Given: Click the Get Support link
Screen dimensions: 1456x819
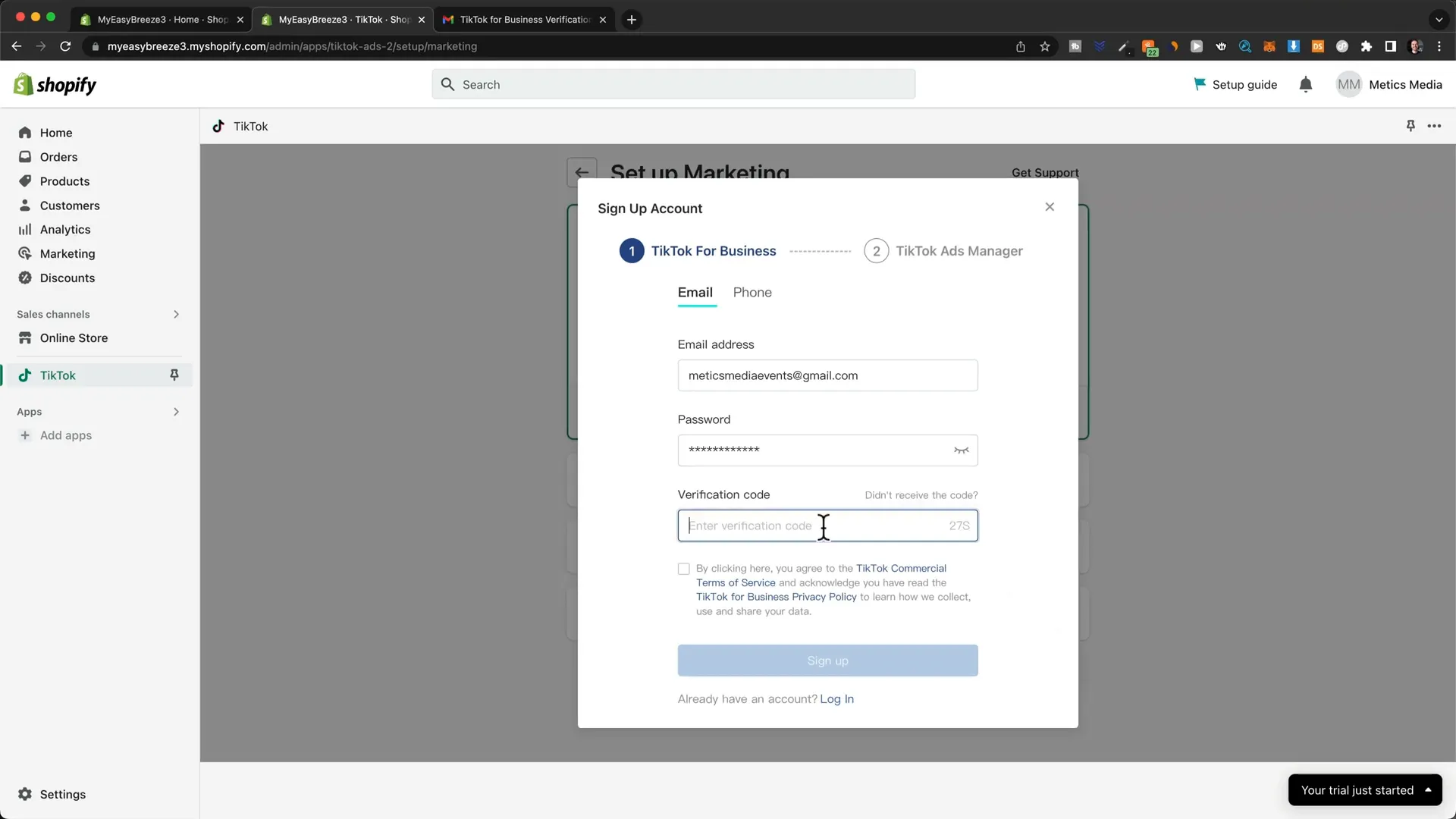Looking at the screenshot, I should pyautogui.click(x=1045, y=172).
